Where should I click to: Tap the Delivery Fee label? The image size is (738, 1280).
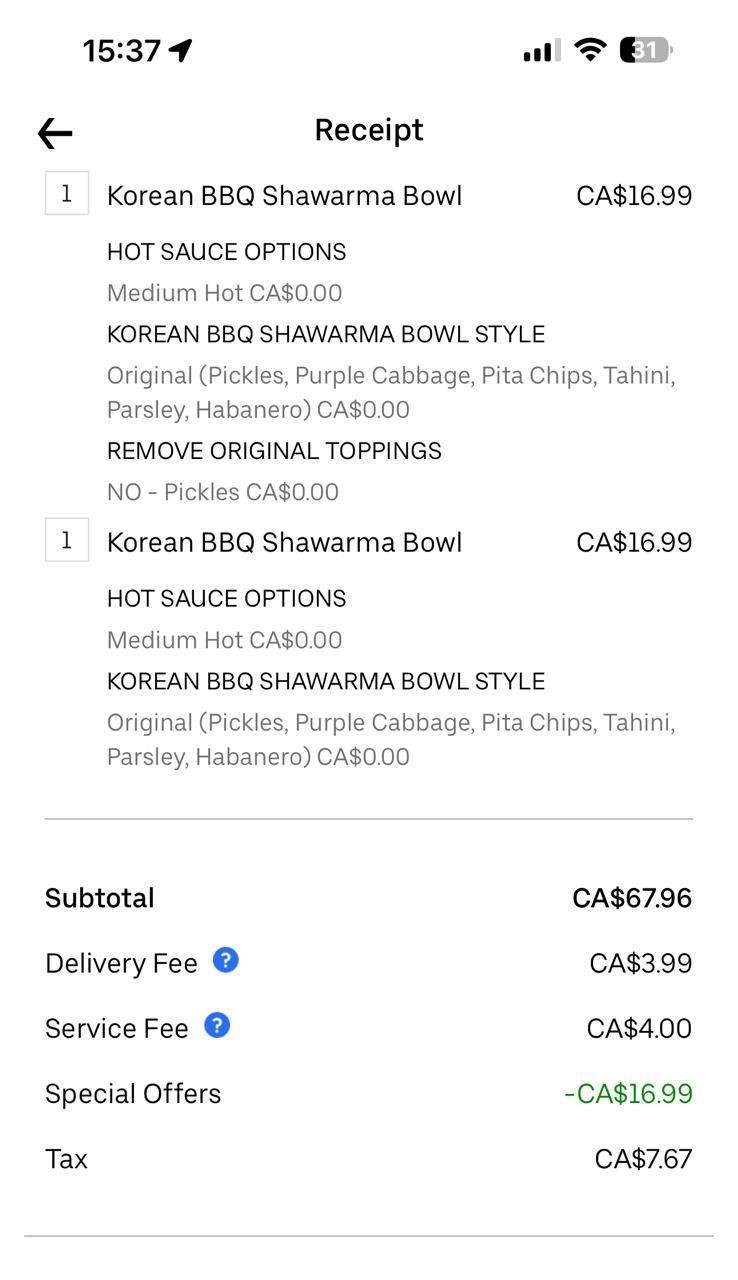(121, 963)
